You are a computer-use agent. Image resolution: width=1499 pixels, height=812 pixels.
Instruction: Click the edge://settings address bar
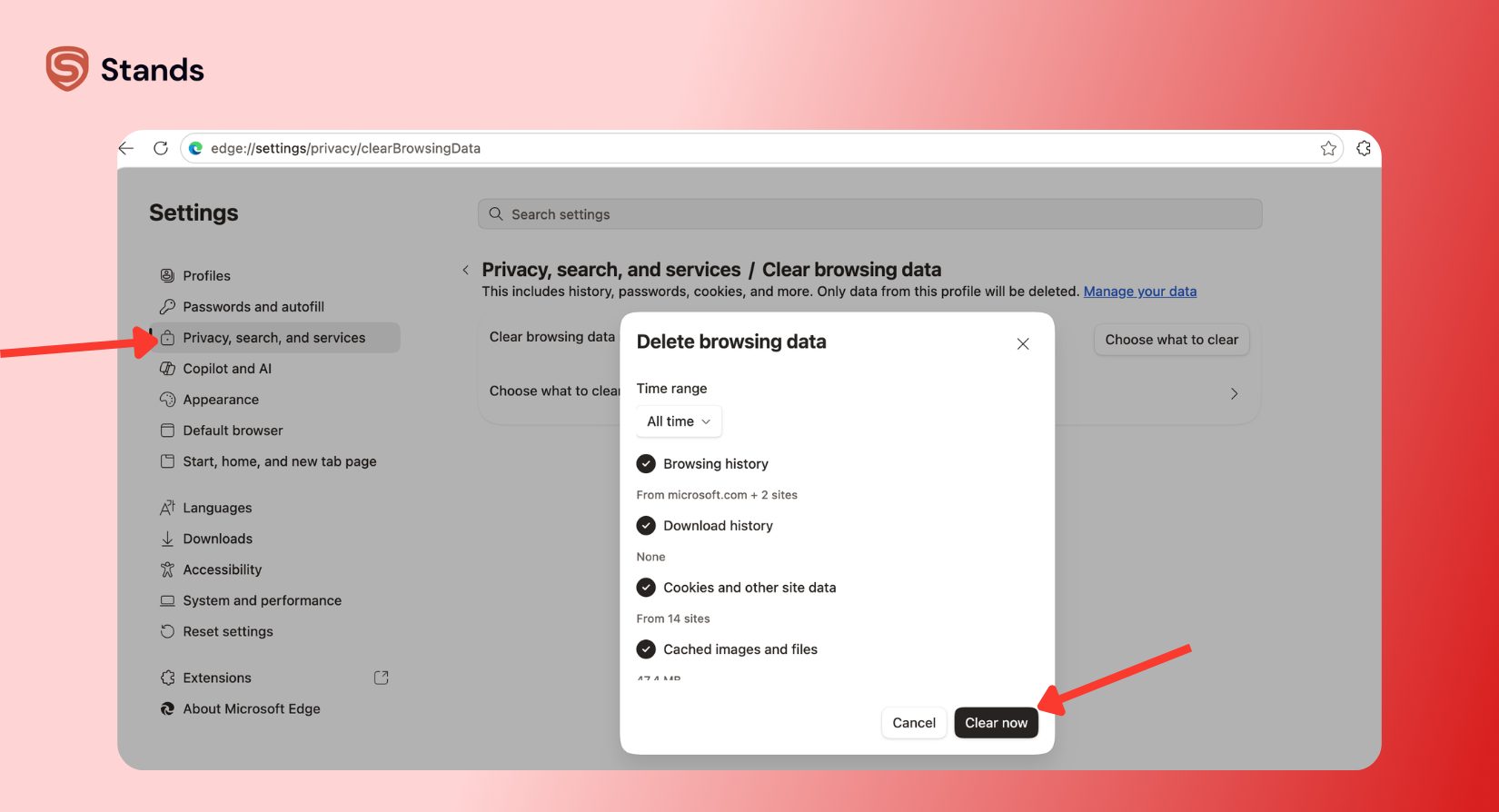tap(762, 148)
